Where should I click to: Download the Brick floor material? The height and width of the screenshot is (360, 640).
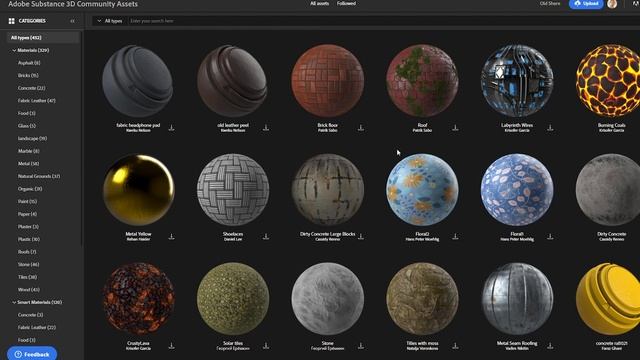pyautogui.click(x=361, y=128)
